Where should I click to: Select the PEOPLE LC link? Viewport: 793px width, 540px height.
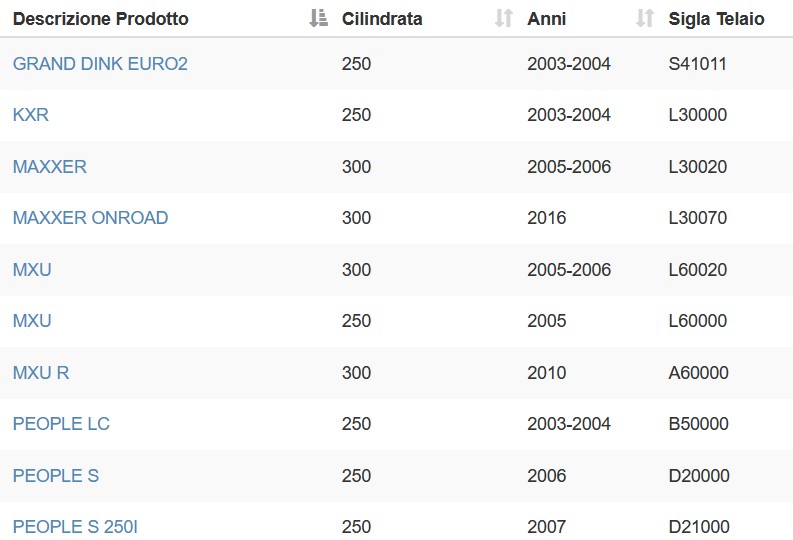(x=61, y=424)
